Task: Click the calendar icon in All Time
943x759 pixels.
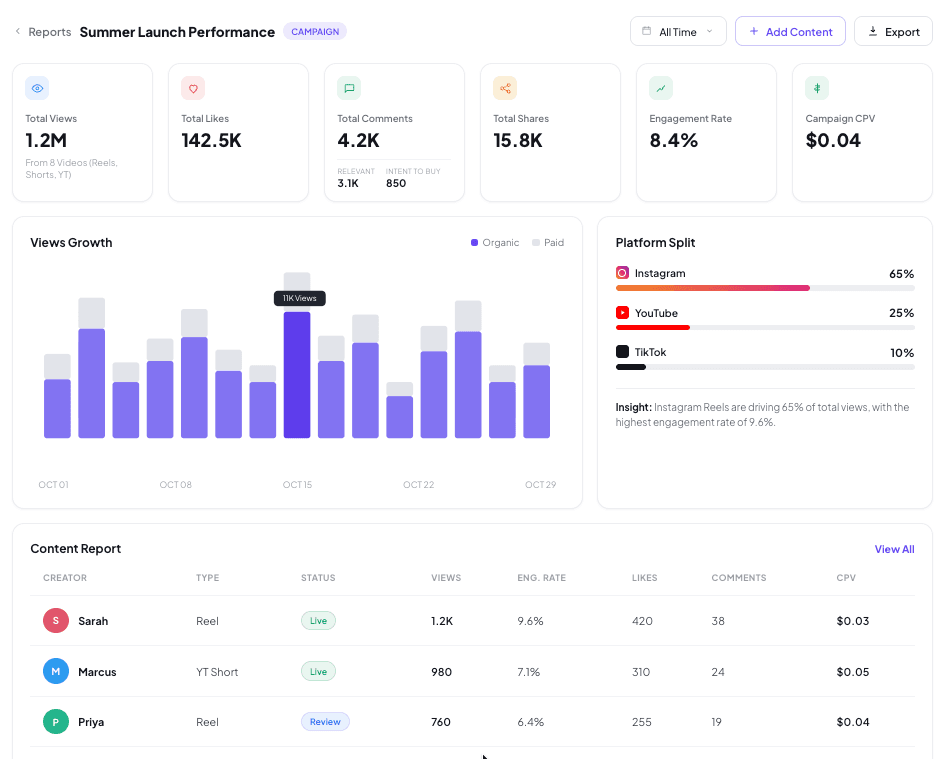Action: pos(647,31)
